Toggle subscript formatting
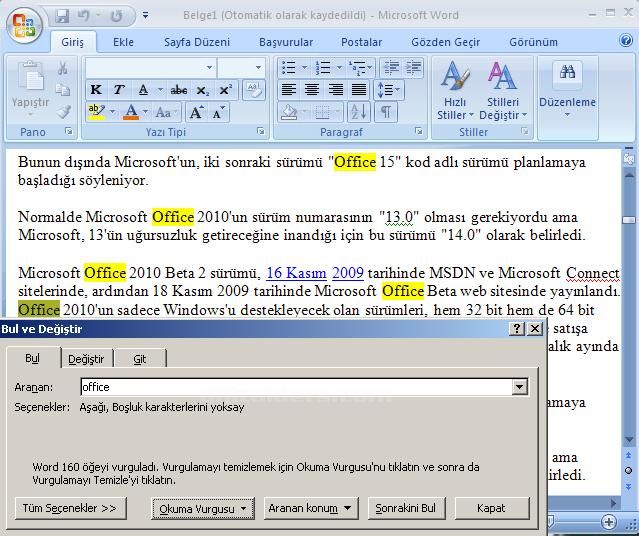The image size is (639, 536). tap(203, 90)
